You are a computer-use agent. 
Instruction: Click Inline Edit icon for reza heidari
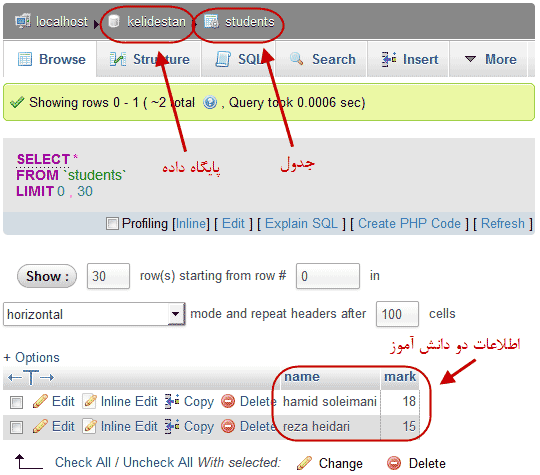point(90,426)
